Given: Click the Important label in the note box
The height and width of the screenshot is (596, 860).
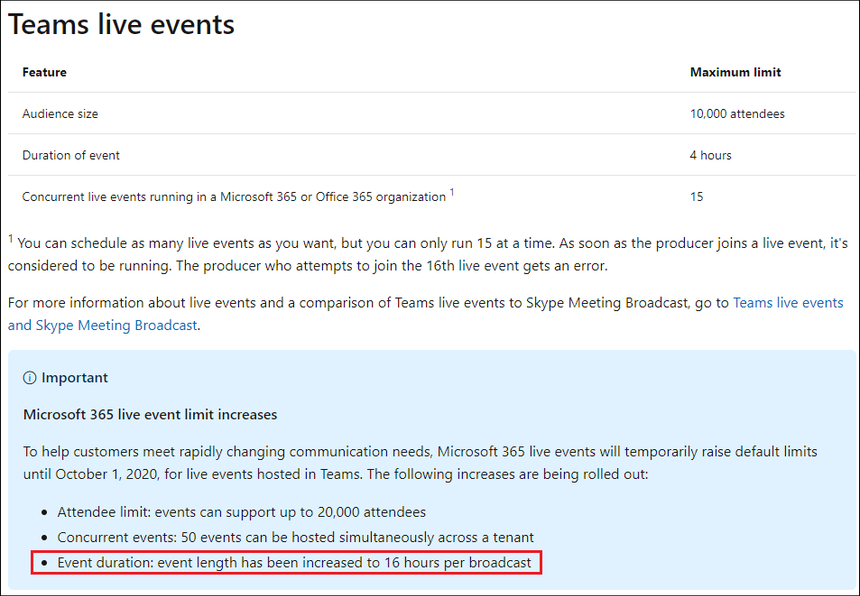Looking at the screenshot, I should click(75, 378).
